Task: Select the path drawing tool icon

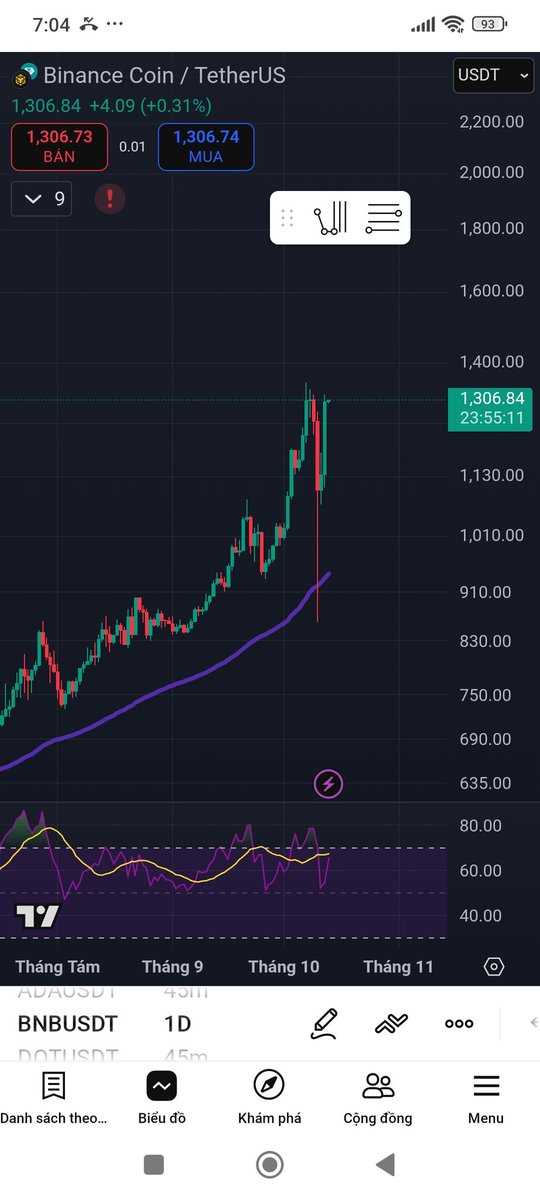Action: pyautogui.click(x=330, y=217)
